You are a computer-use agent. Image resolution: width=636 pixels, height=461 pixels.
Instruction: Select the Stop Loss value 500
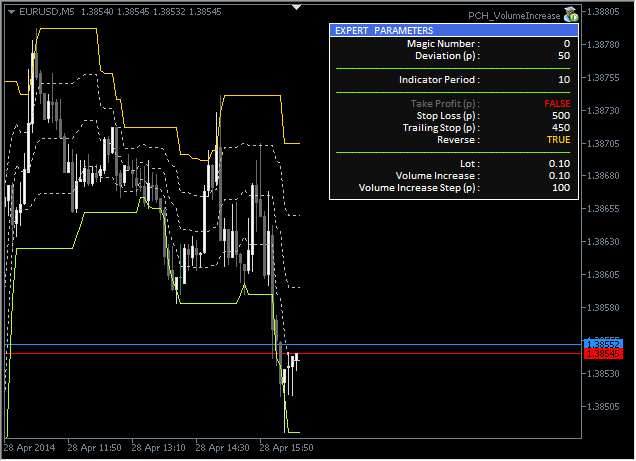(561, 116)
